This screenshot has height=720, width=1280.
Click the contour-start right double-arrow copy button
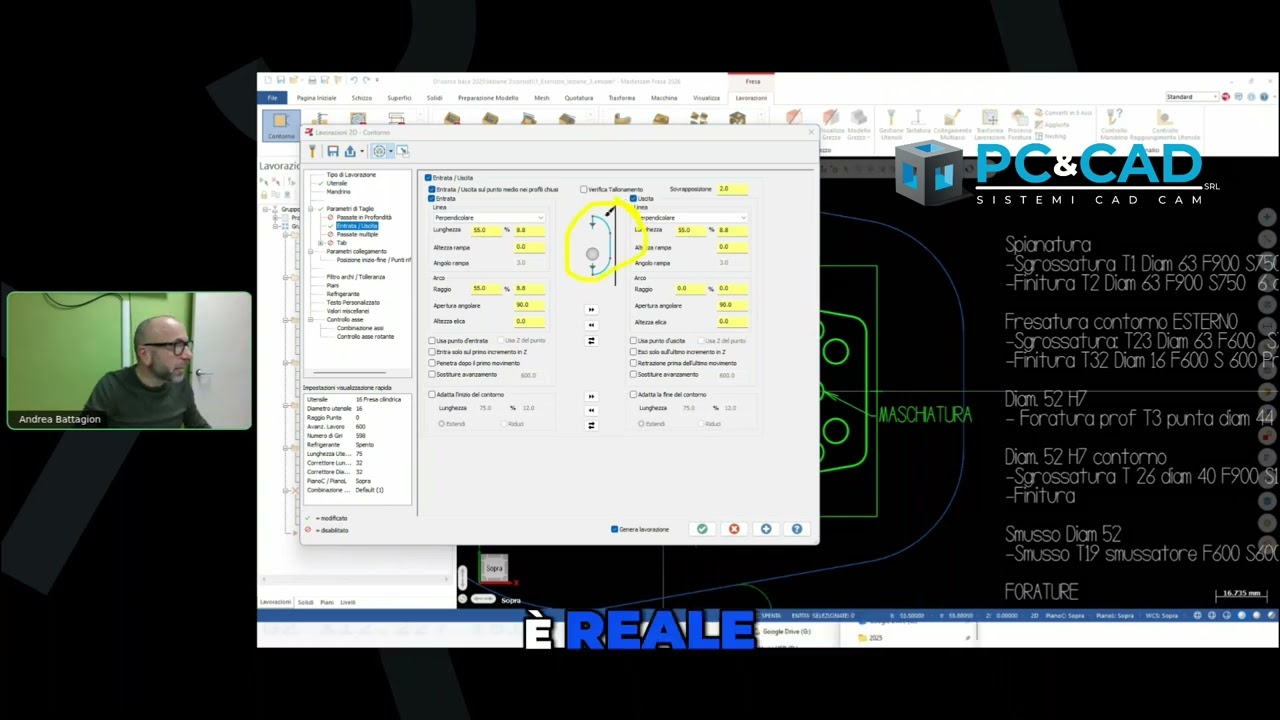point(591,396)
